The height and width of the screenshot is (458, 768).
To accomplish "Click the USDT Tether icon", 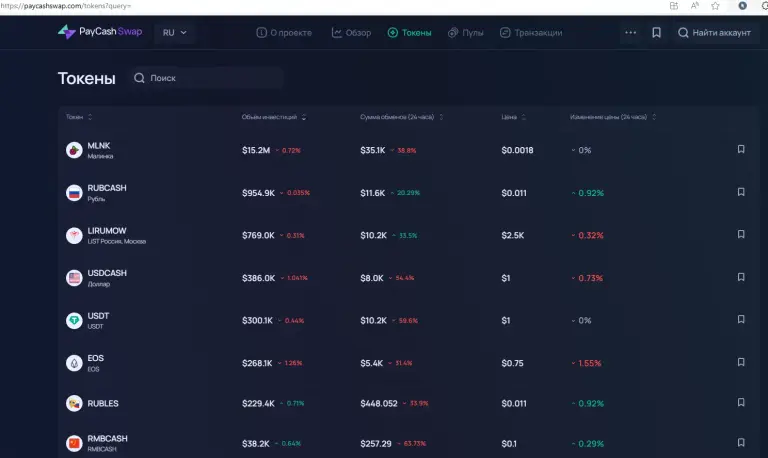I will pos(74,320).
